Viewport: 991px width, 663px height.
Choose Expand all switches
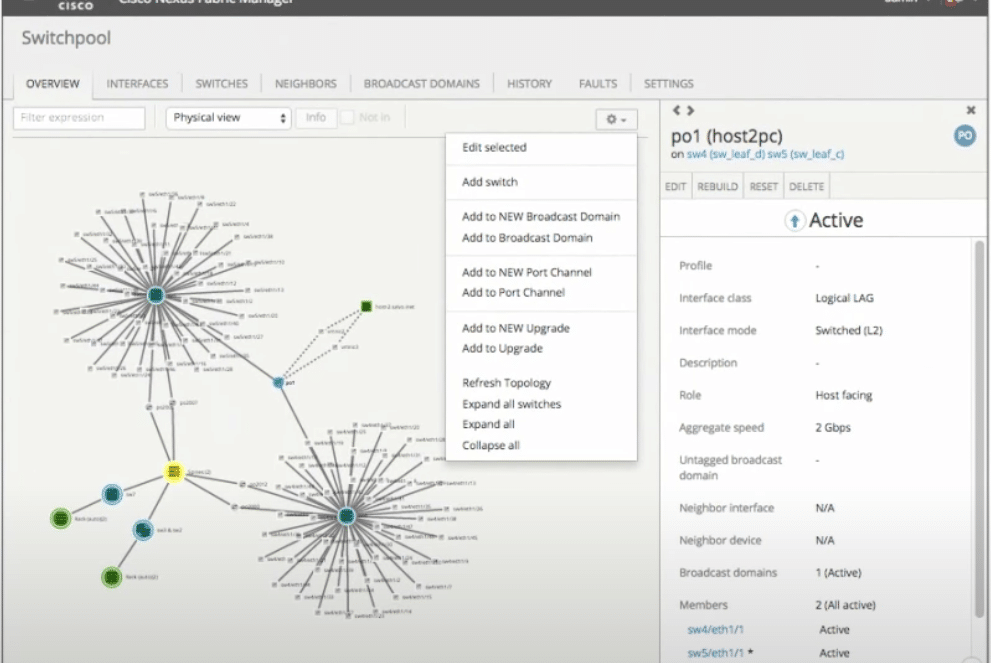[541, 404]
